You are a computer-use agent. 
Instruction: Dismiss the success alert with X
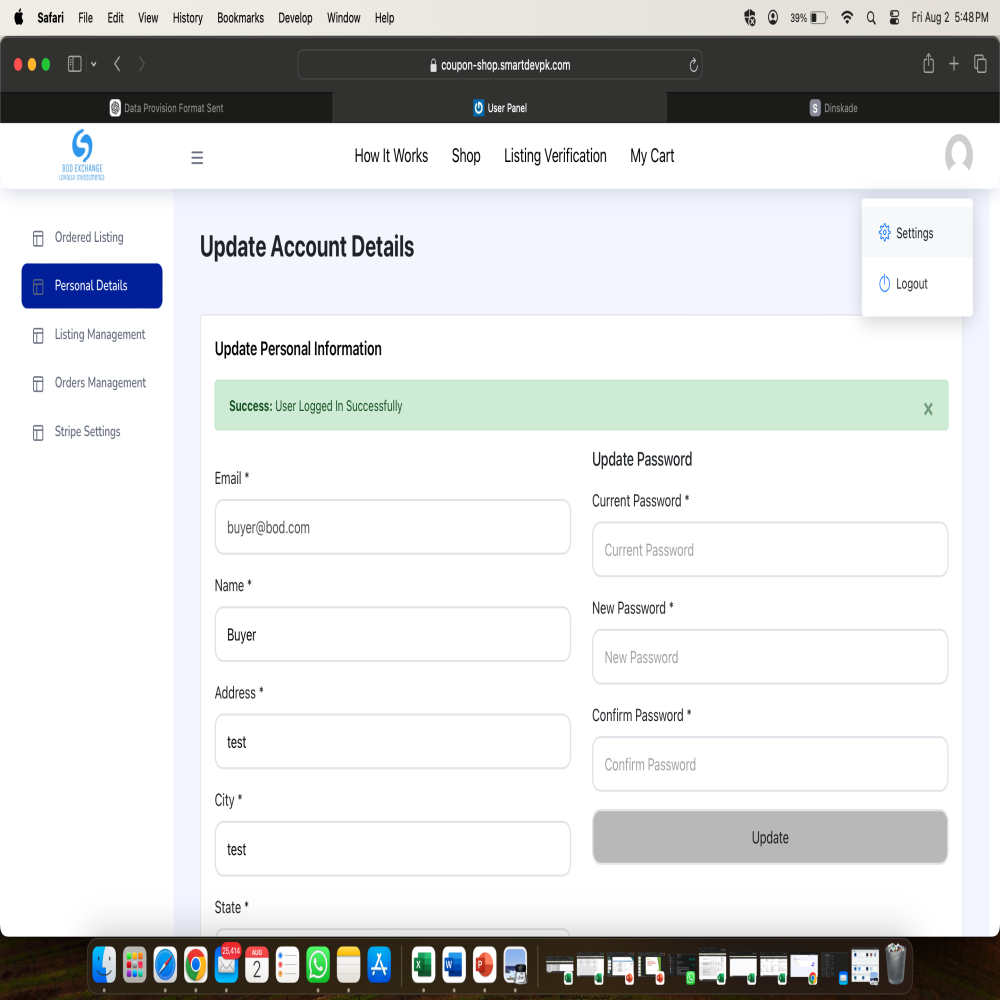(928, 408)
